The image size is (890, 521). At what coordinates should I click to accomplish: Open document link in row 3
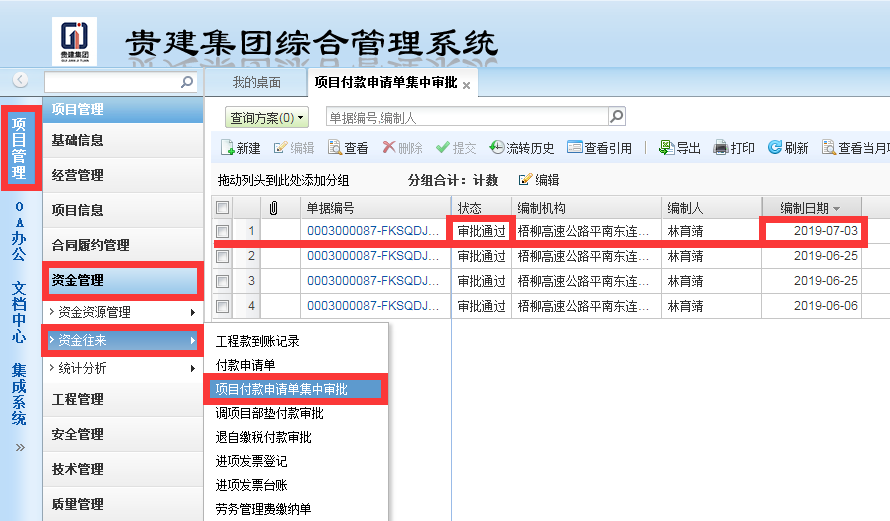[x=373, y=281]
